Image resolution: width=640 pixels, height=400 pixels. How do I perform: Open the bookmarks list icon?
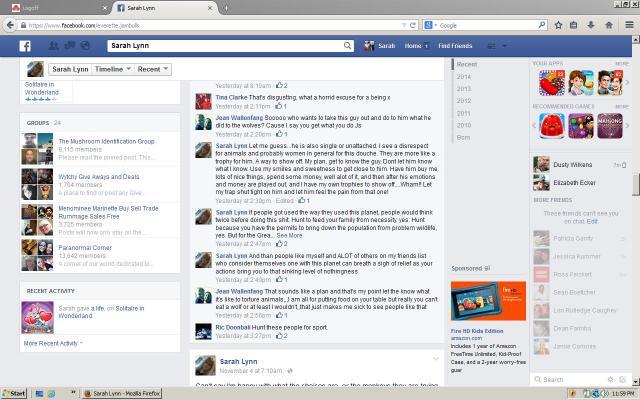tap(573, 25)
